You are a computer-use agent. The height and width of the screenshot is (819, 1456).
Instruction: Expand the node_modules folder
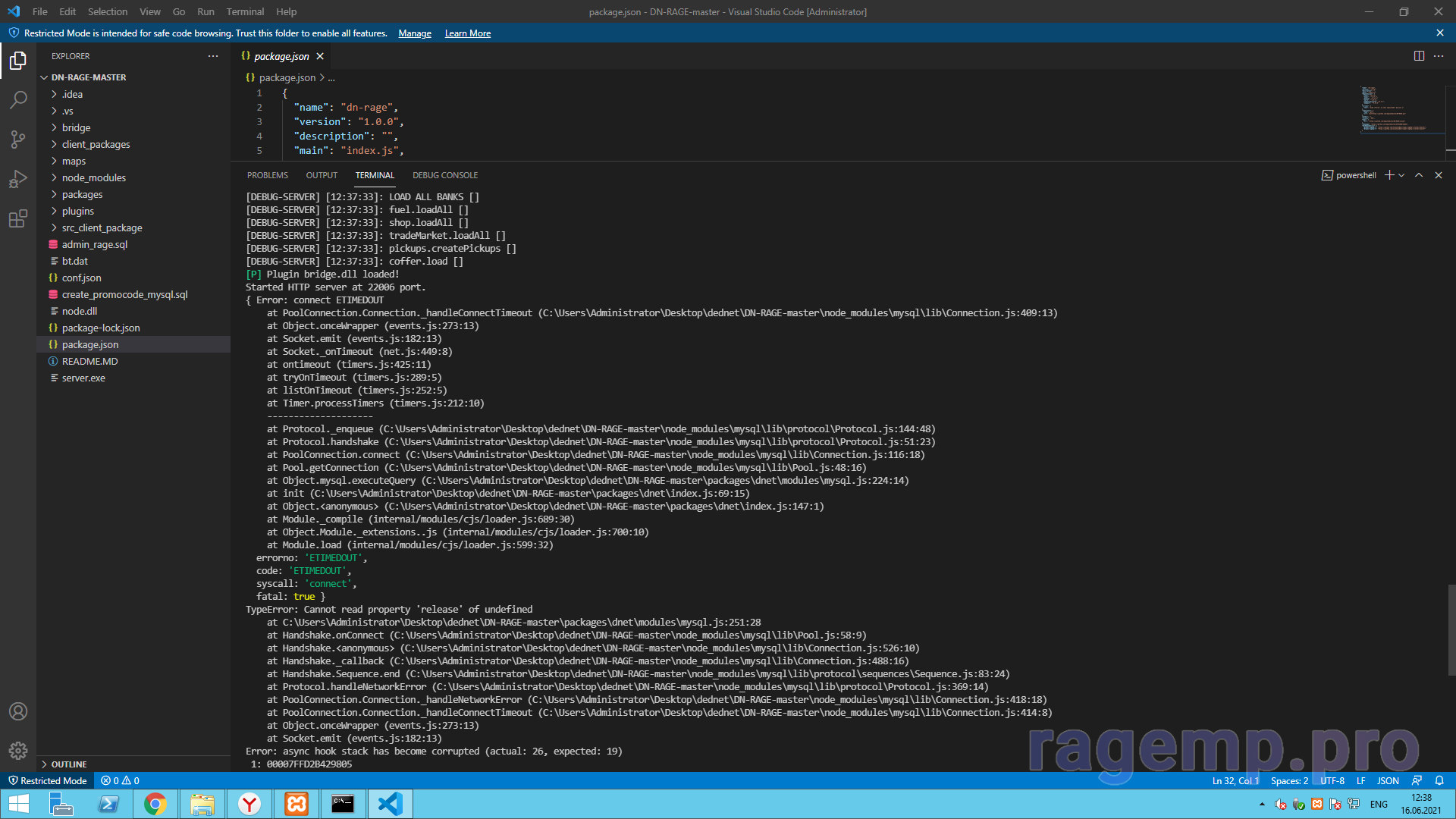click(94, 177)
